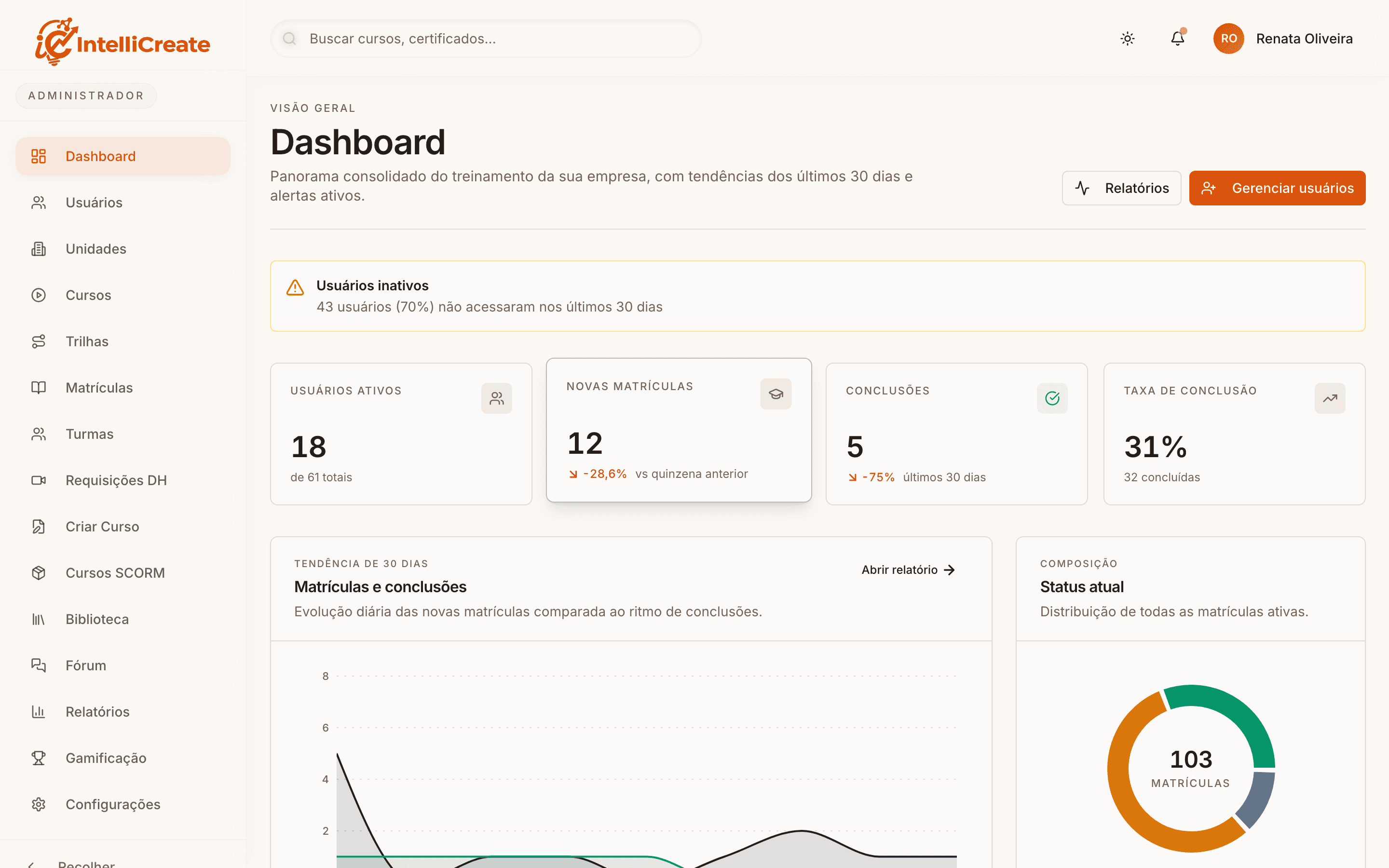
Task: Click the Gerenciar usuários button
Action: [x=1277, y=188]
